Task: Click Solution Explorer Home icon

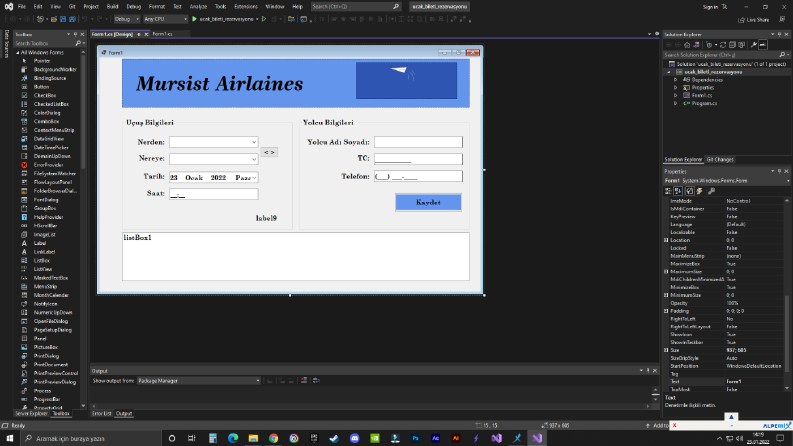Action: pos(687,45)
